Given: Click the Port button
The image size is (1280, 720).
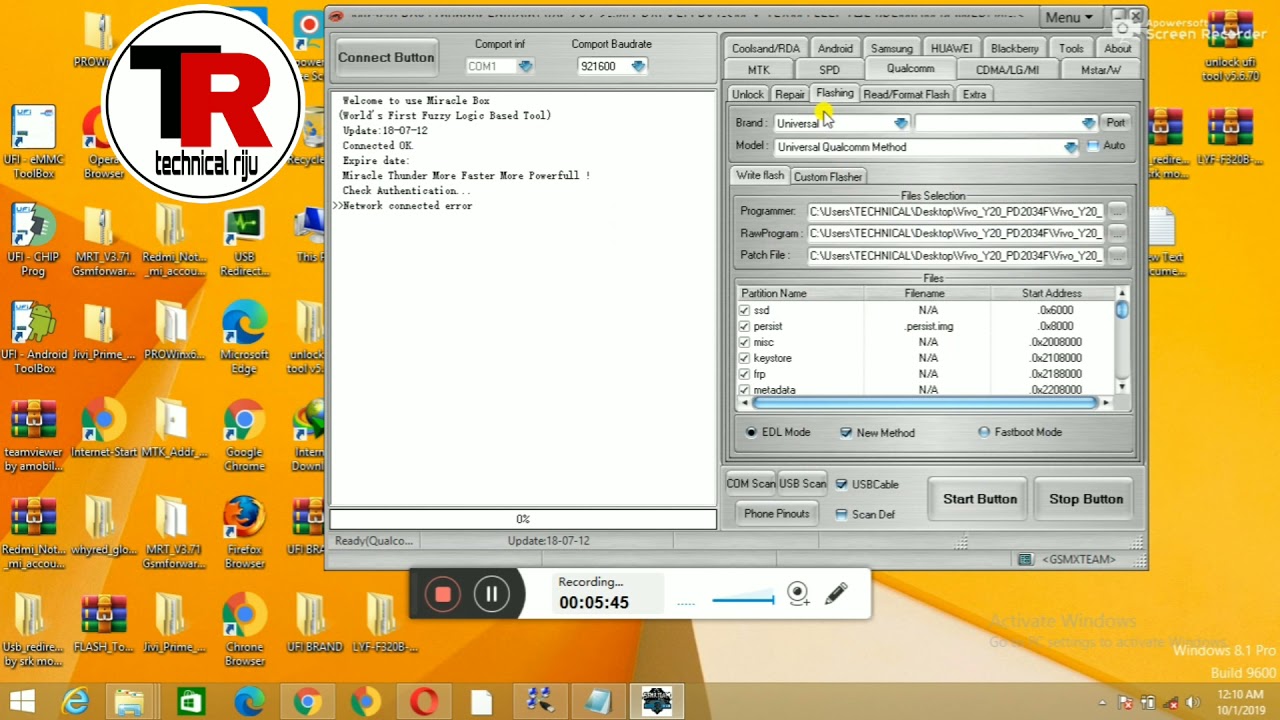Looking at the screenshot, I should tap(1115, 123).
